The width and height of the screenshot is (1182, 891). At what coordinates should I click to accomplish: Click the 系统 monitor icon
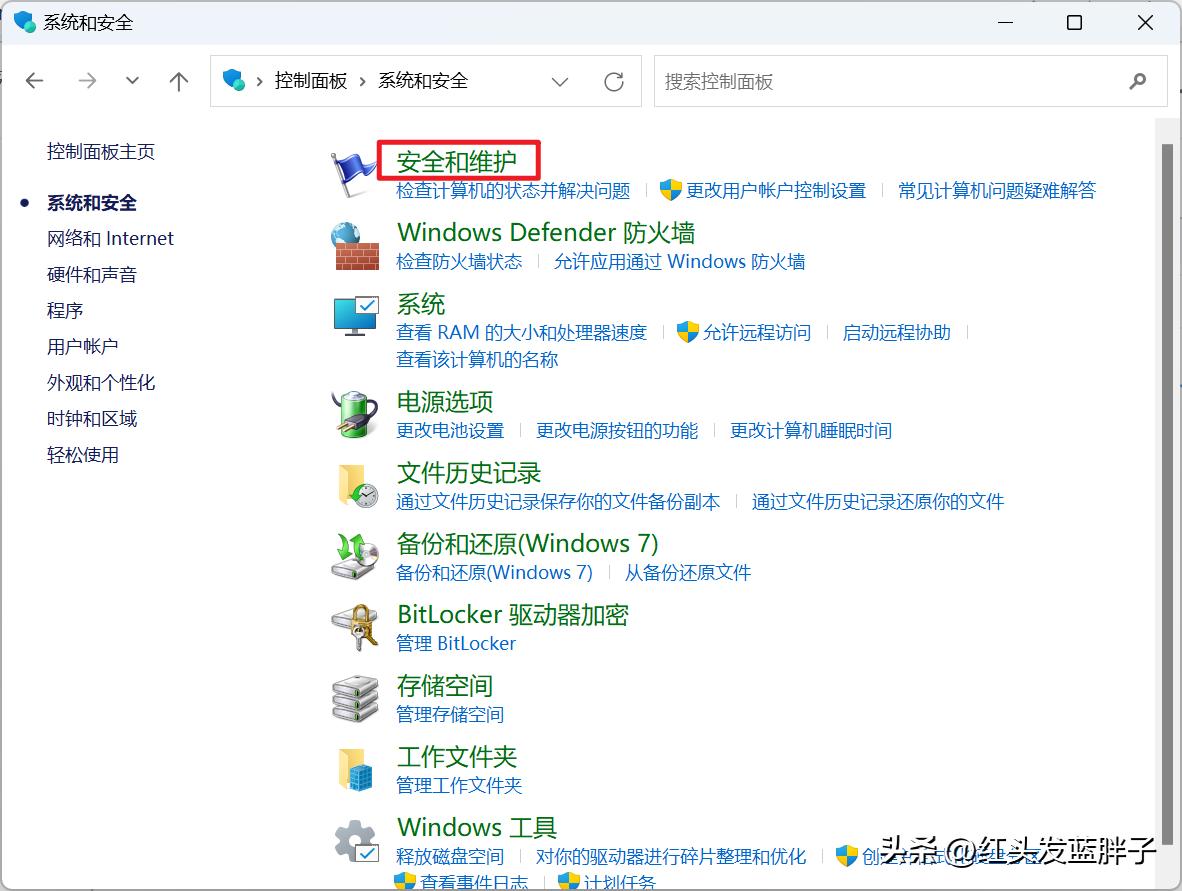[x=355, y=314]
